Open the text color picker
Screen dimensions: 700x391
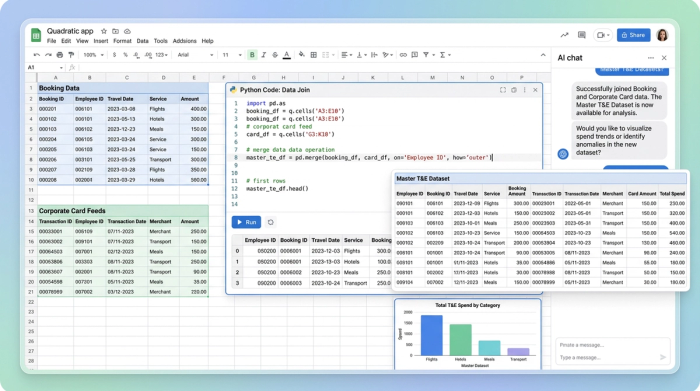coord(287,55)
